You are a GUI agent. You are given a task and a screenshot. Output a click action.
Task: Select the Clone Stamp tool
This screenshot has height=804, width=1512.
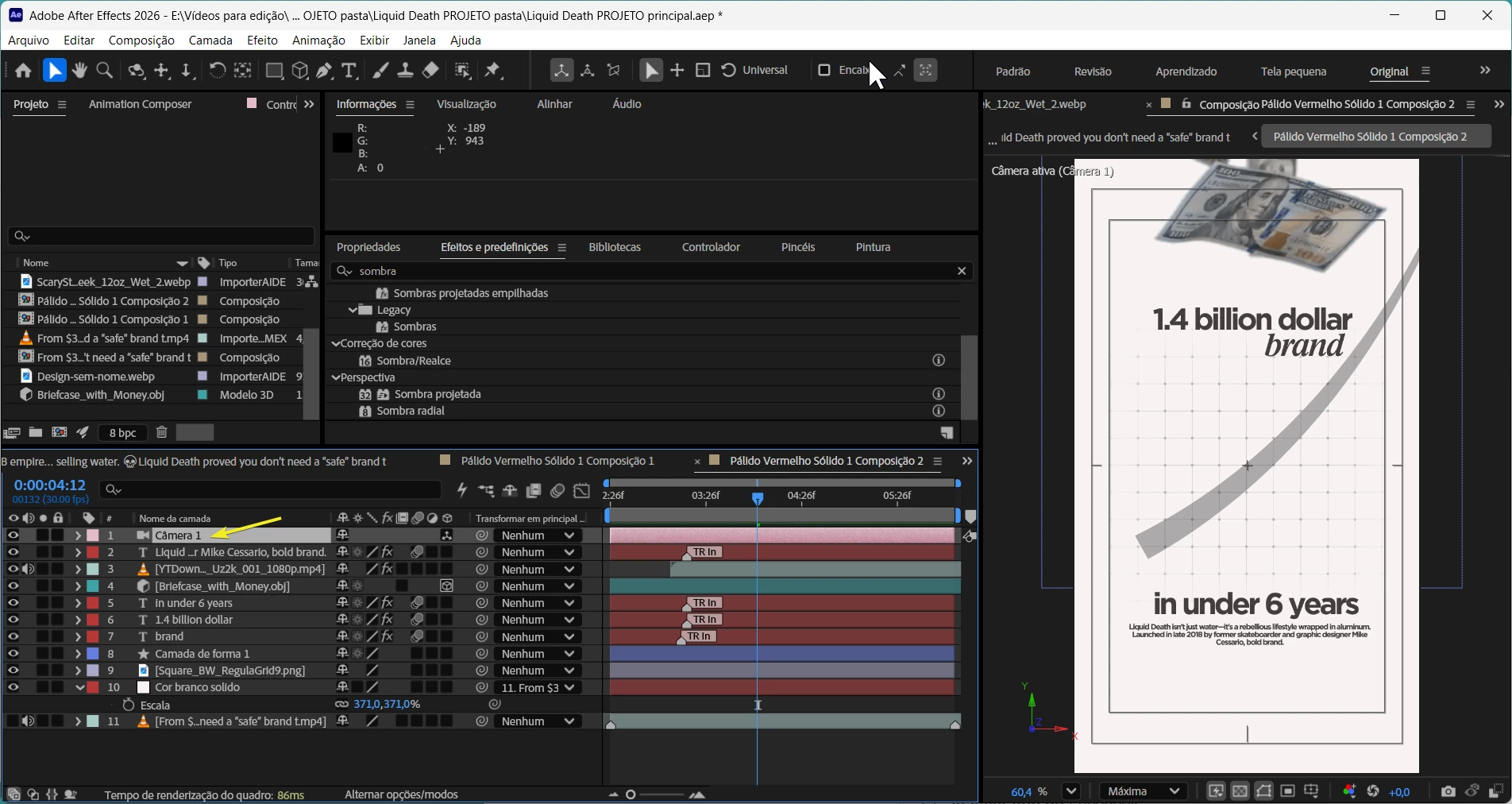click(x=405, y=71)
